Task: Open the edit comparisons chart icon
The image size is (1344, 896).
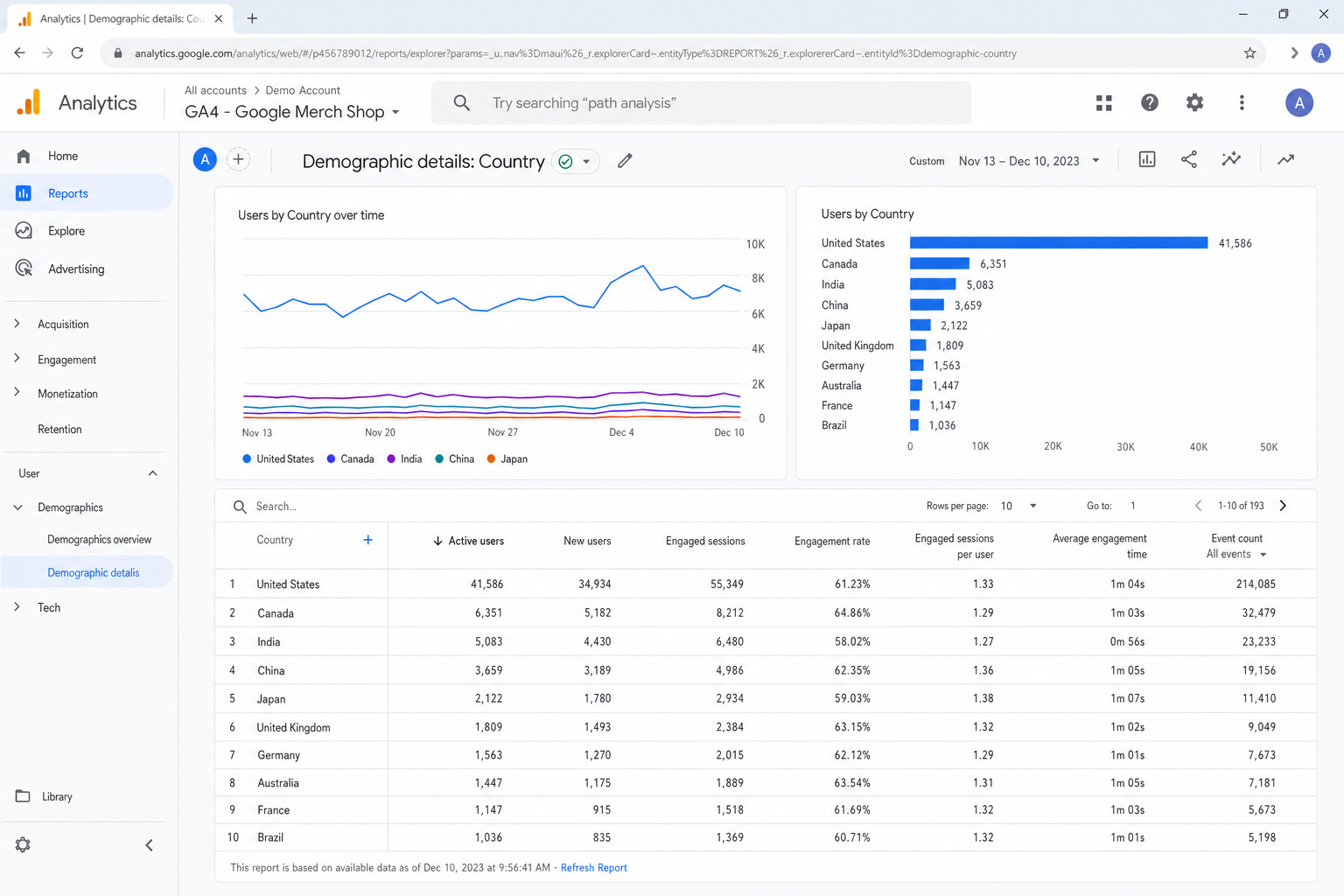Action: point(1147,159)
